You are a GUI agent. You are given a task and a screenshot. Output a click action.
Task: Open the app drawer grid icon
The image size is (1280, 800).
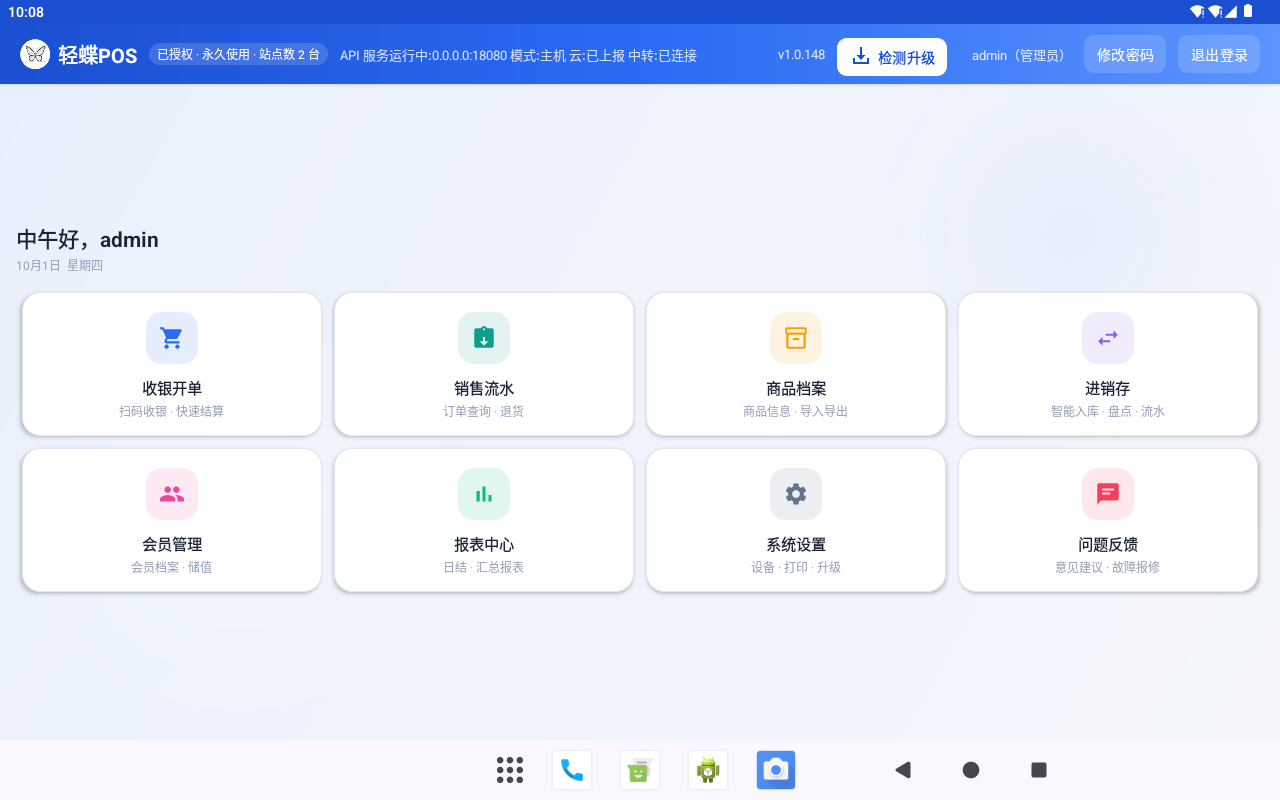(510, 770)
